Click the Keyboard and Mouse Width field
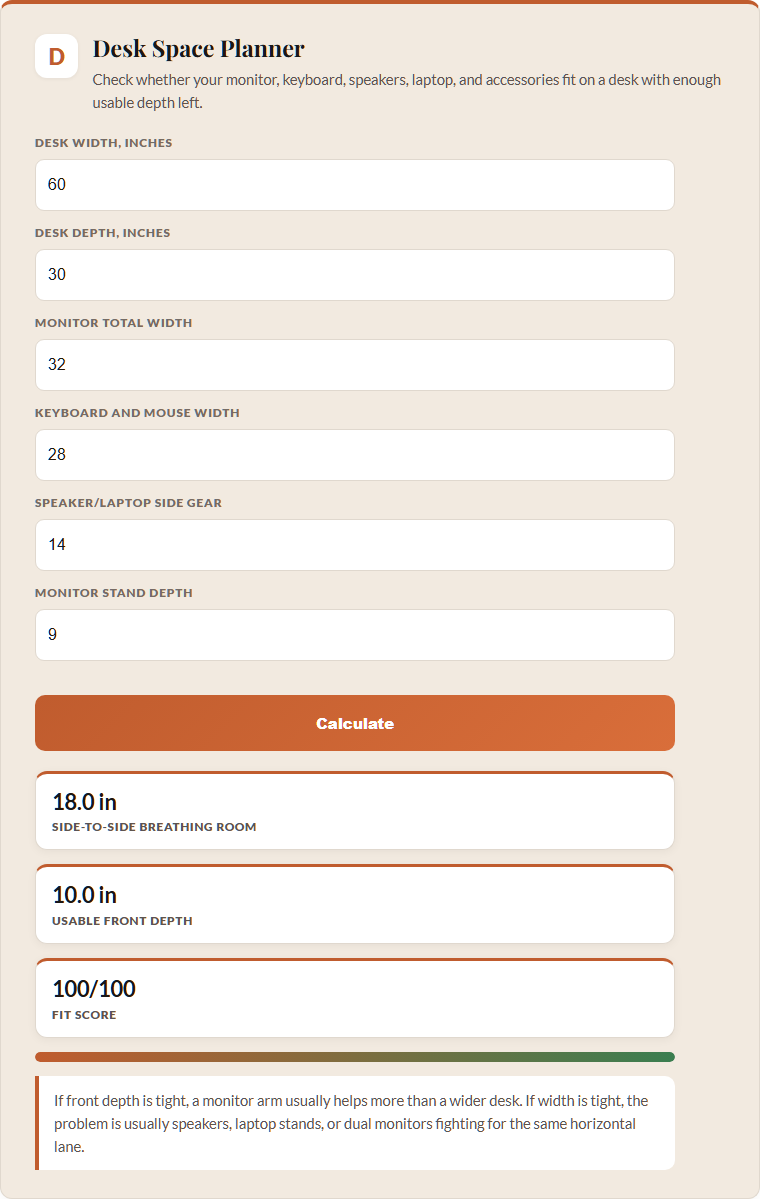Viewport: 760px width, 1200px height. pyautogui.click(x=355, y=455)
